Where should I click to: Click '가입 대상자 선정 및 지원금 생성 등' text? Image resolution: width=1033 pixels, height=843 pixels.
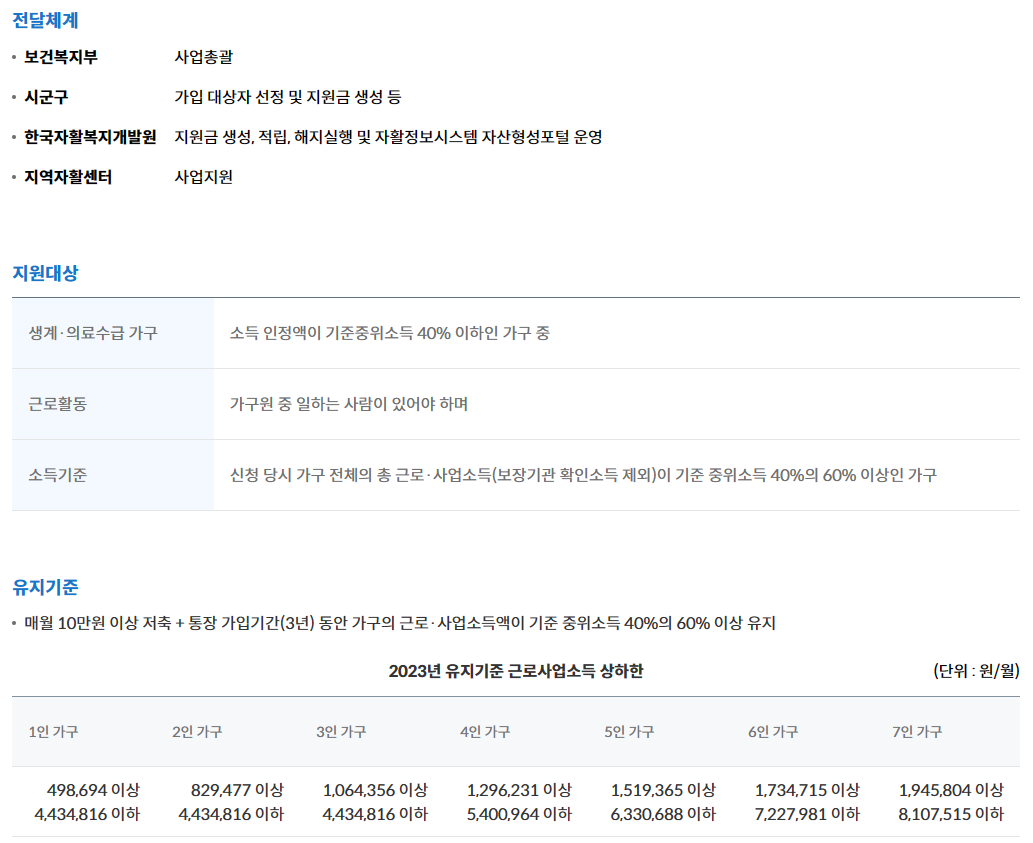(288, 97)
